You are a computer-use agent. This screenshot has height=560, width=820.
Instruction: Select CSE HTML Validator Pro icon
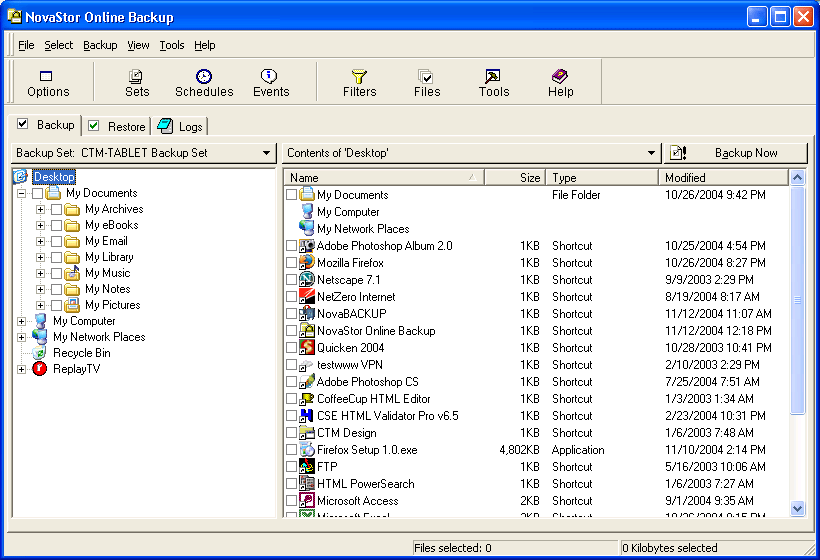click(x=306, y=416)
